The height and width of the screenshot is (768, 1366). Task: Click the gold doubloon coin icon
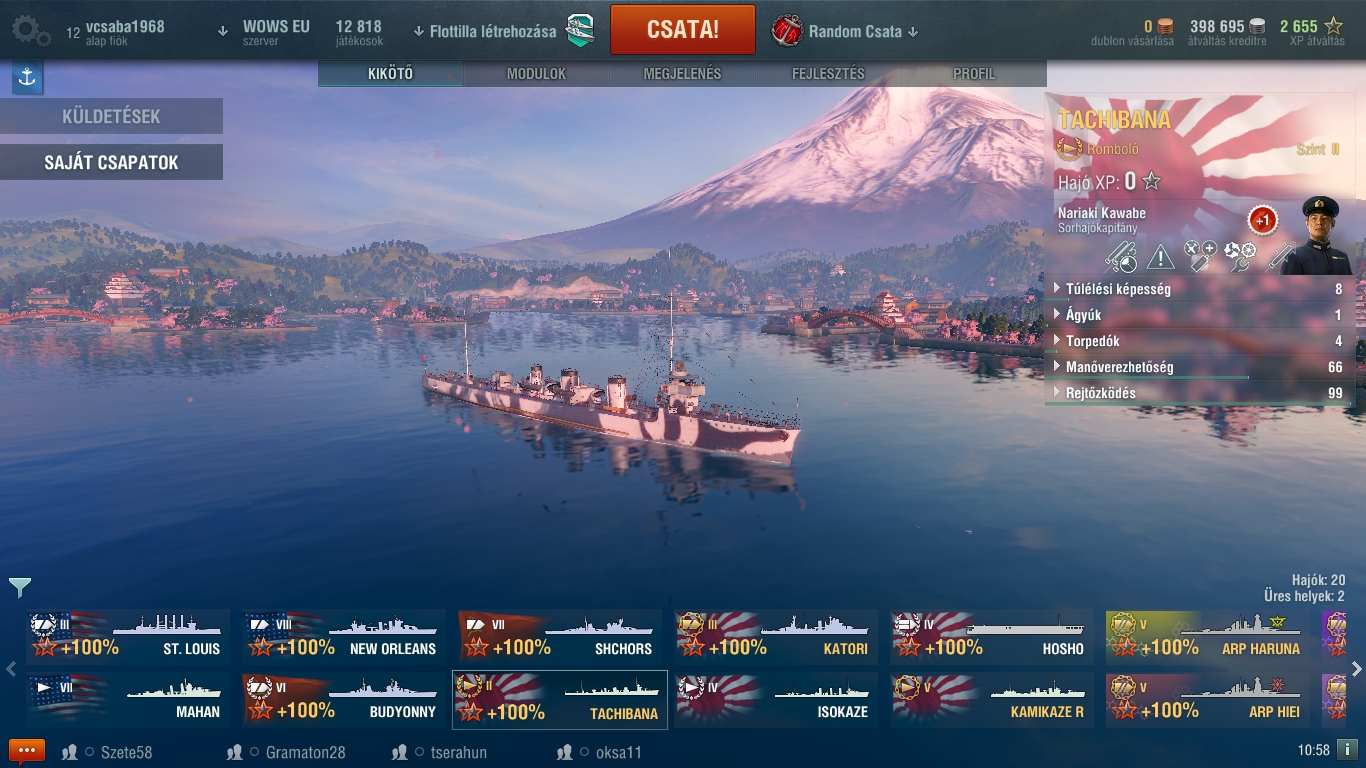coord(1168,27)
